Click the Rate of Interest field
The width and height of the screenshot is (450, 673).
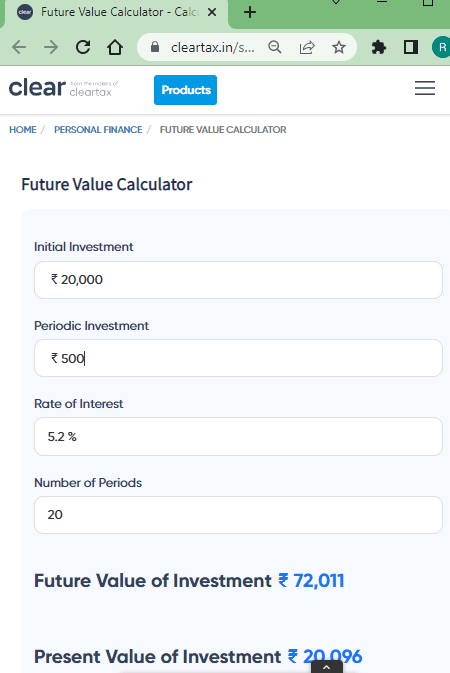(x=238, y=437)
